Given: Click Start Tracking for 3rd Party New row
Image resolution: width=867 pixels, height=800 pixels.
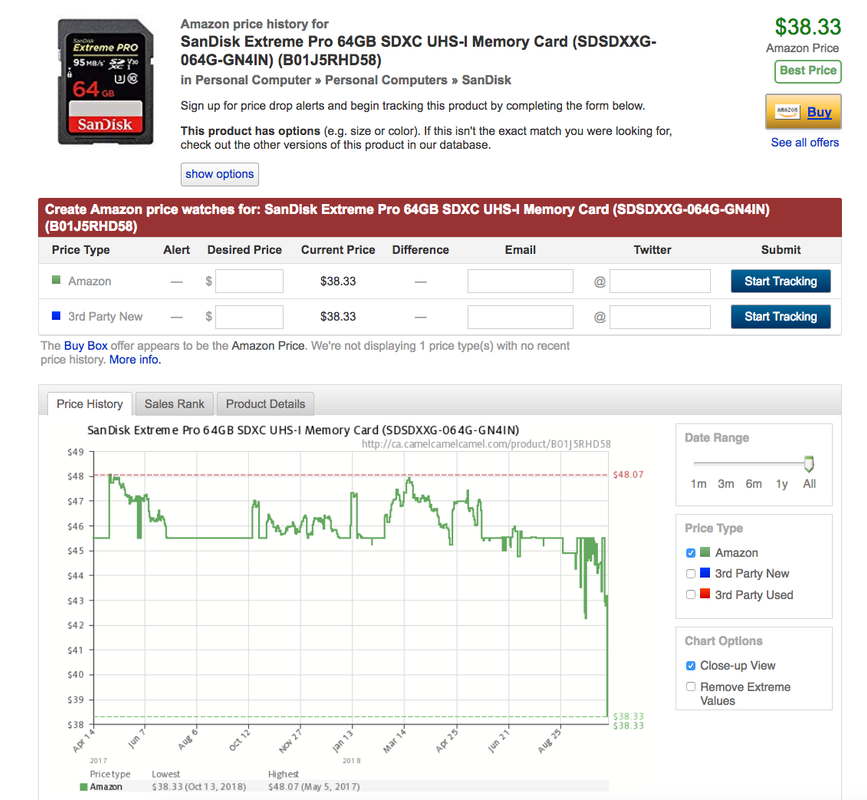Looking at the screenshot, I should coord(780,316).
